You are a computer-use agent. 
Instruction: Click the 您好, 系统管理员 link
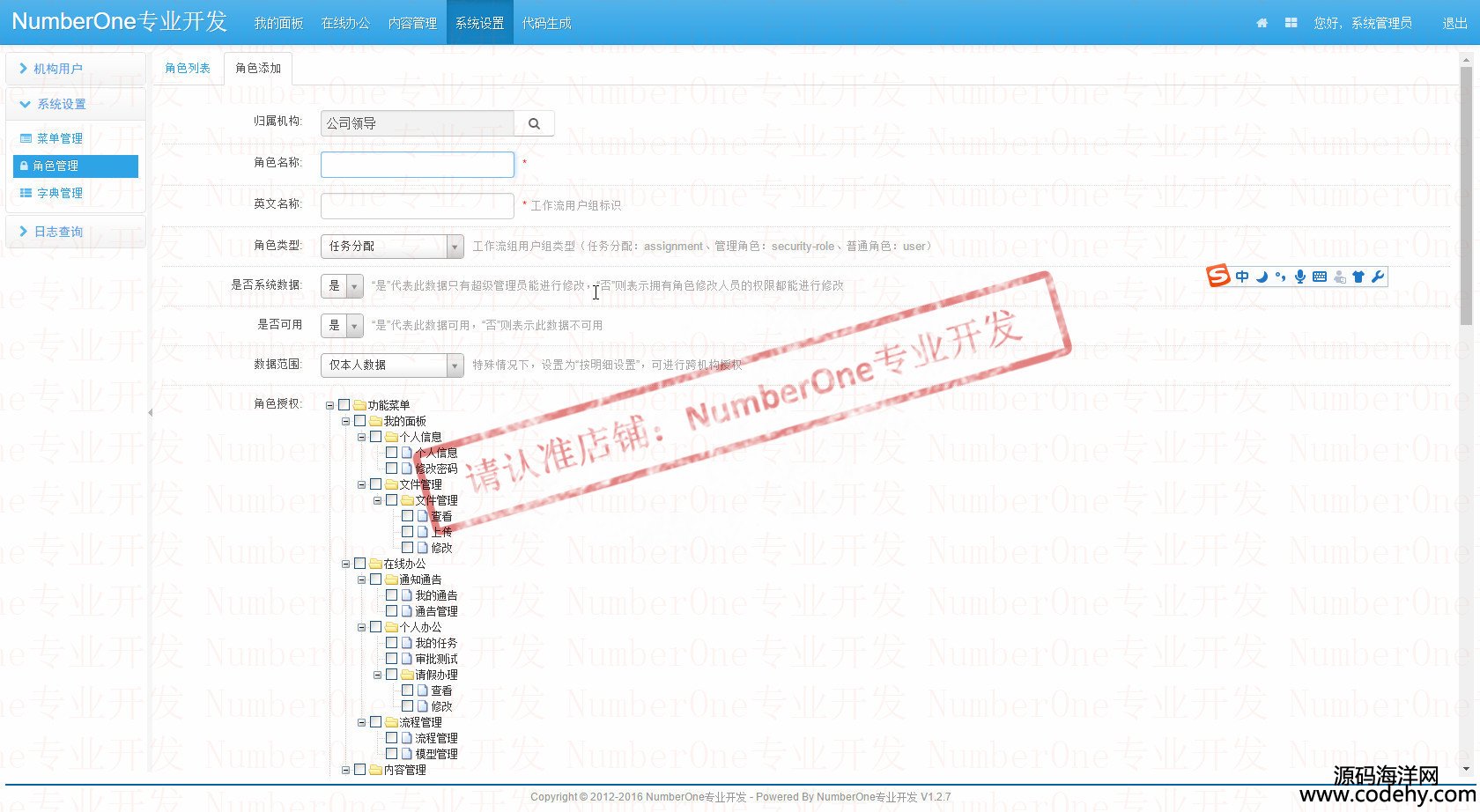(x=1363, y=23)
